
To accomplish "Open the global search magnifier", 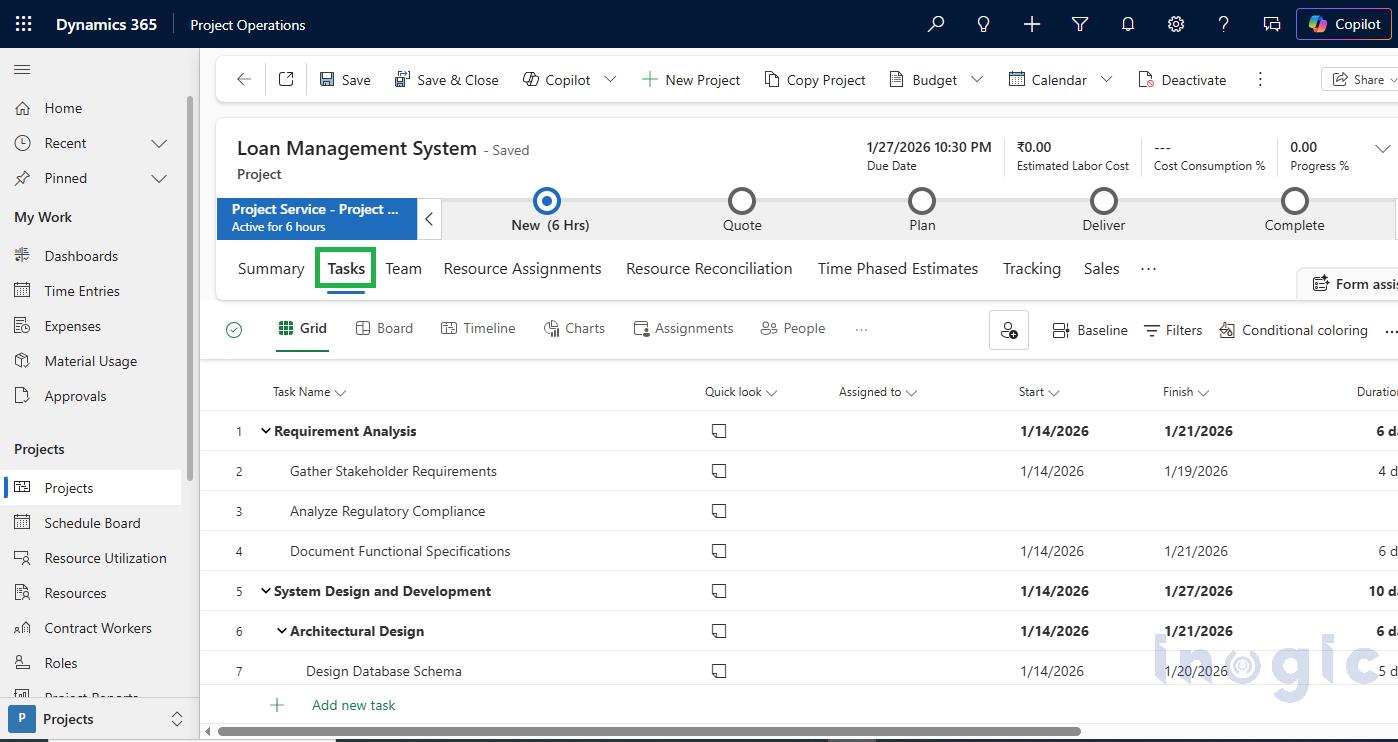I will [x=935, y=23].
